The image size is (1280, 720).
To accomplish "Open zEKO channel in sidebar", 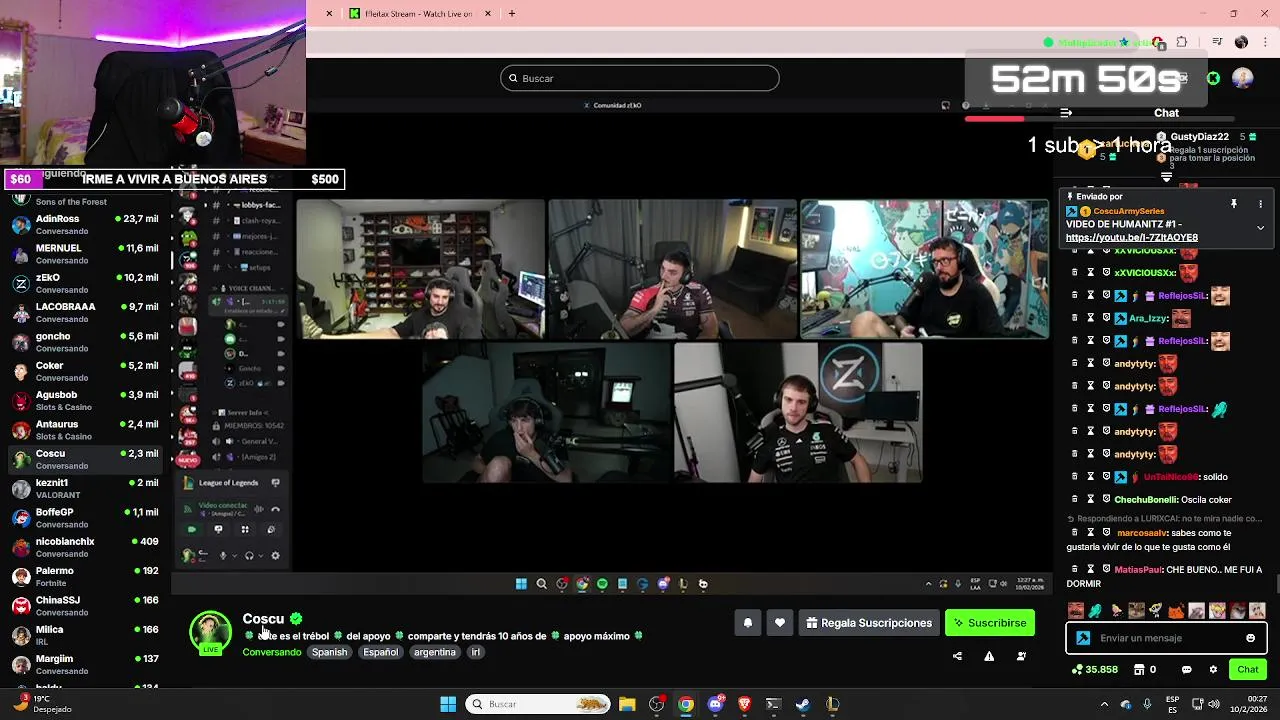I will tap(84, 283).
